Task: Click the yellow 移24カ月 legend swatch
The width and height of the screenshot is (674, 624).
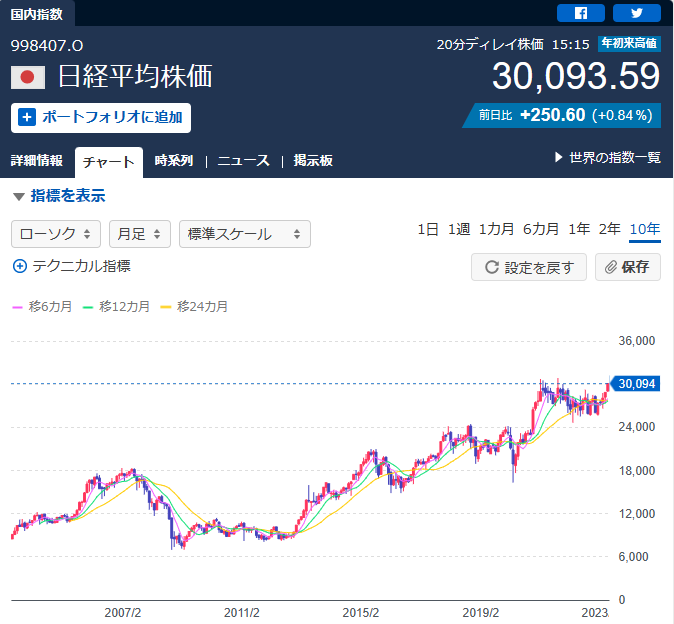Action: [165, 307]
